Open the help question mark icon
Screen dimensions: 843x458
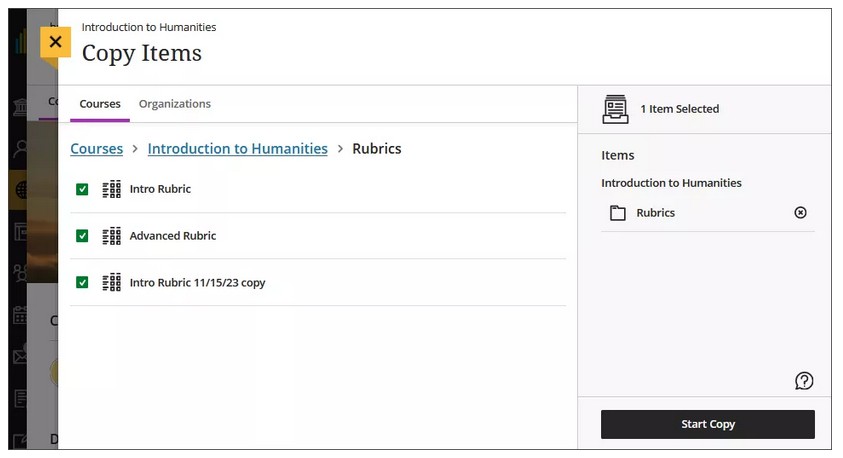804,381
